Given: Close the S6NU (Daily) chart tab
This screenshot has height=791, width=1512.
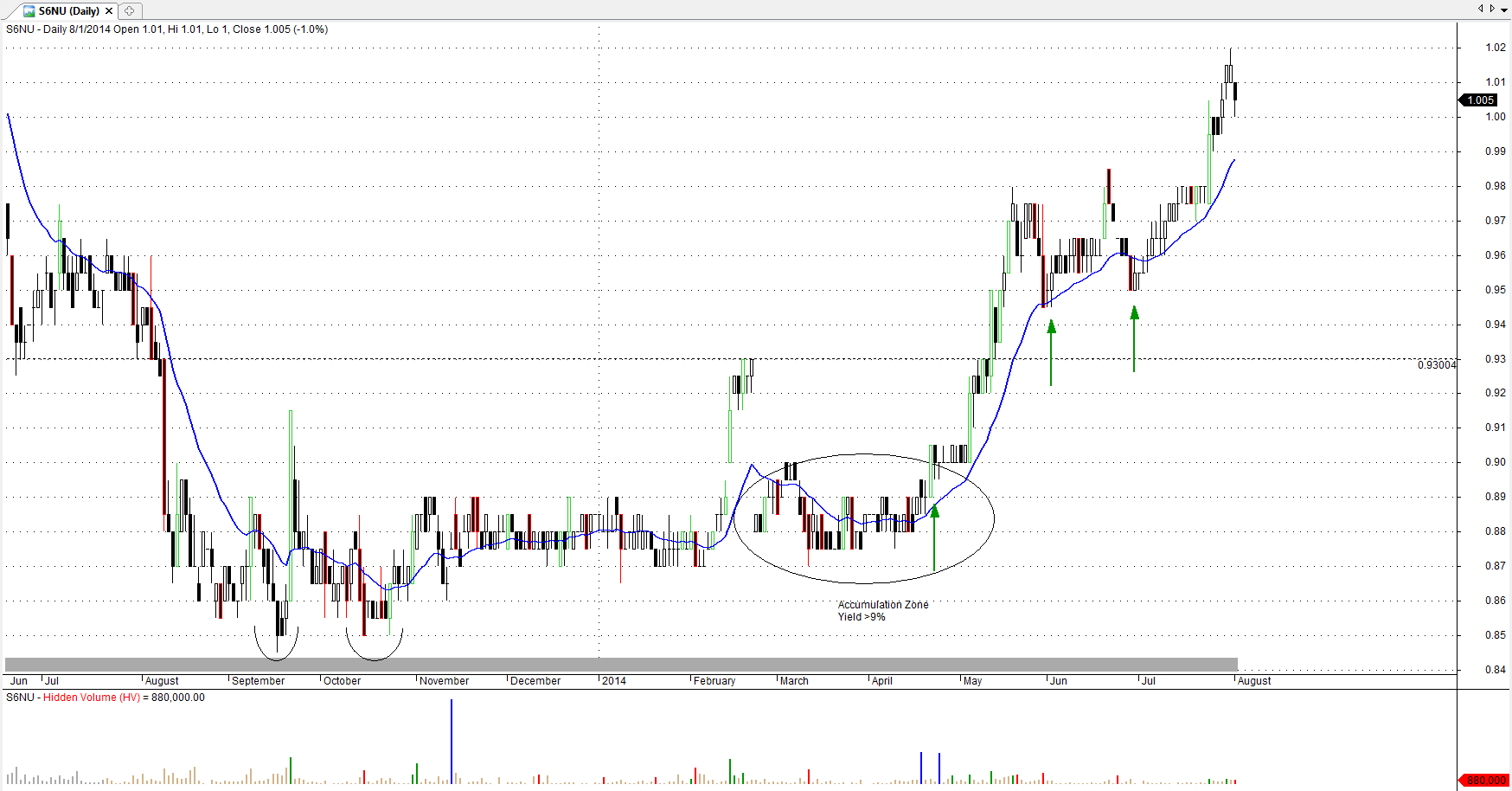Looking at the screenshot, I should coord(109,11).
